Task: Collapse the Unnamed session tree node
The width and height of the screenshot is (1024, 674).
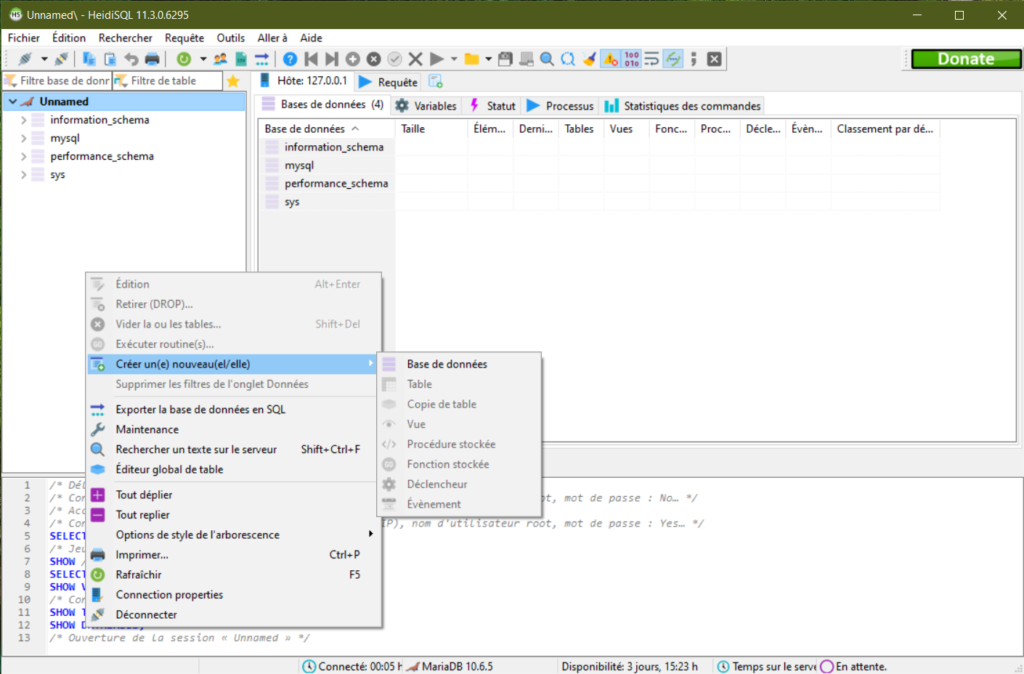Action: click(12, 101)
